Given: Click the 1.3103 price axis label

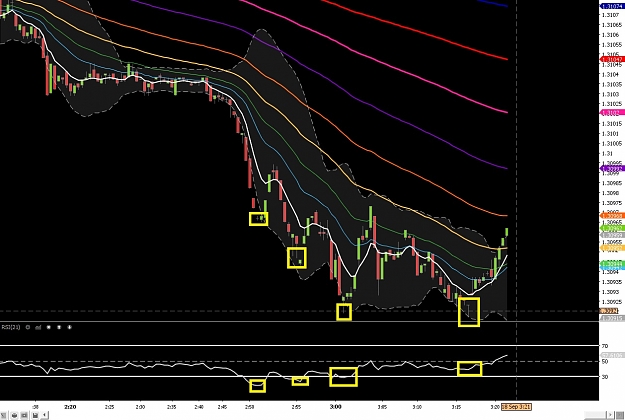Looking at the screenshot, I should coord(611,94).
